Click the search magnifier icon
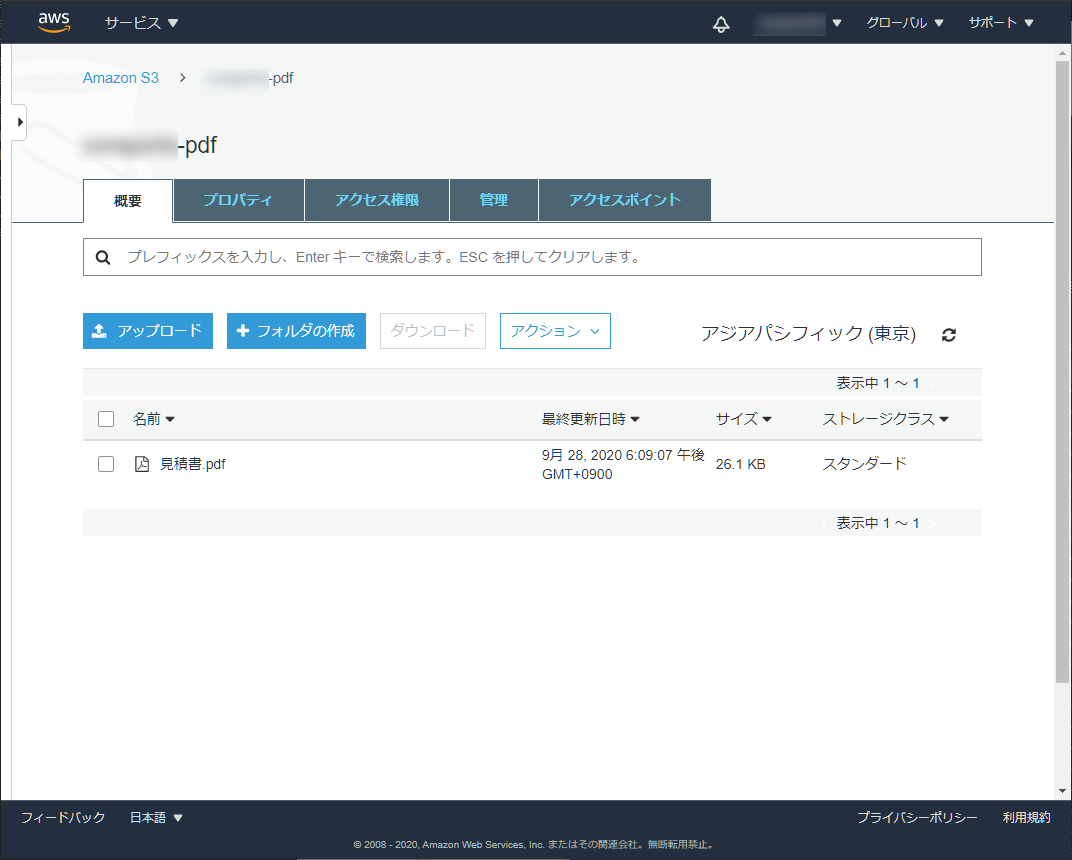Screen dimensions: 1072x860 pyautogui.click(x=103, y=257)
